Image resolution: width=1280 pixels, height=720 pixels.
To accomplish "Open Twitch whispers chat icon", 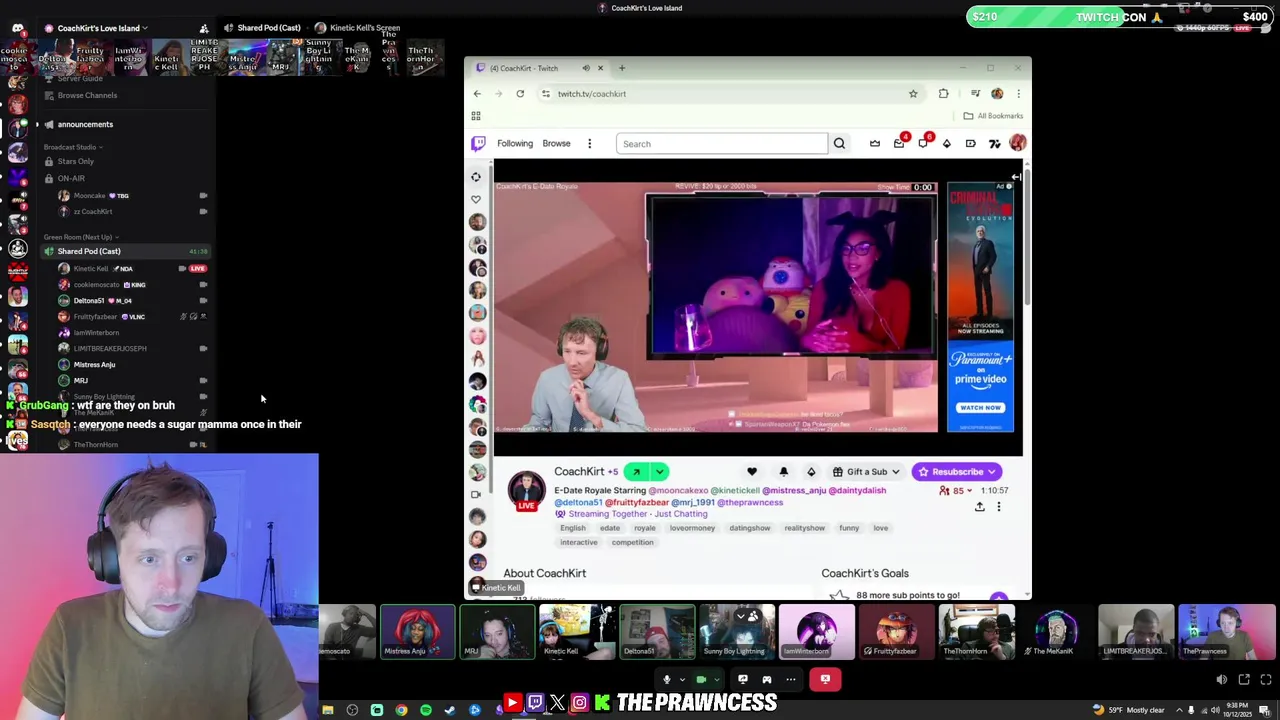I will [923, 144].
